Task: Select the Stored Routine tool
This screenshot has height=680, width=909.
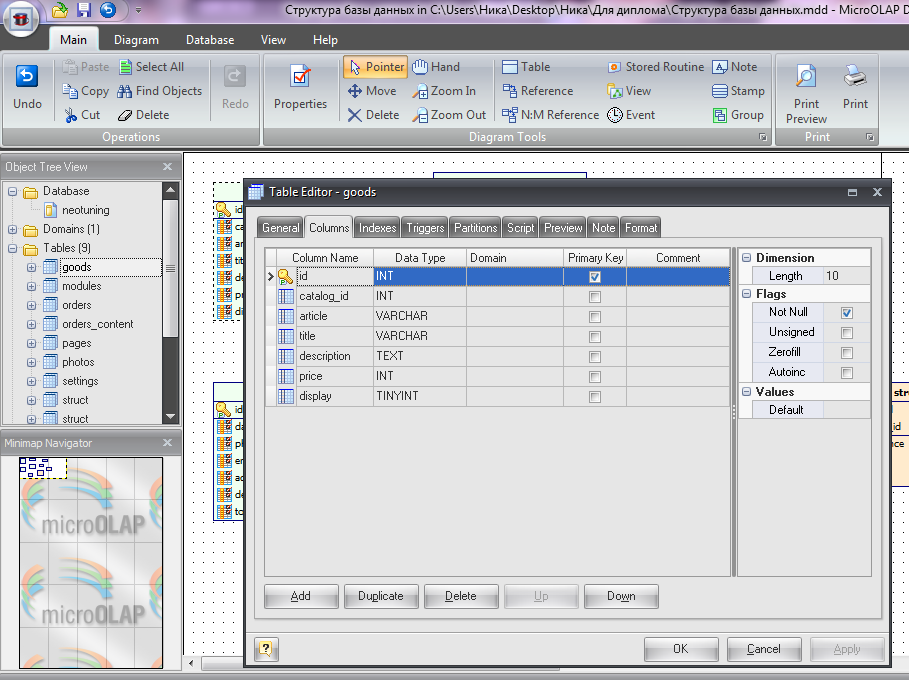Action: 656,67
